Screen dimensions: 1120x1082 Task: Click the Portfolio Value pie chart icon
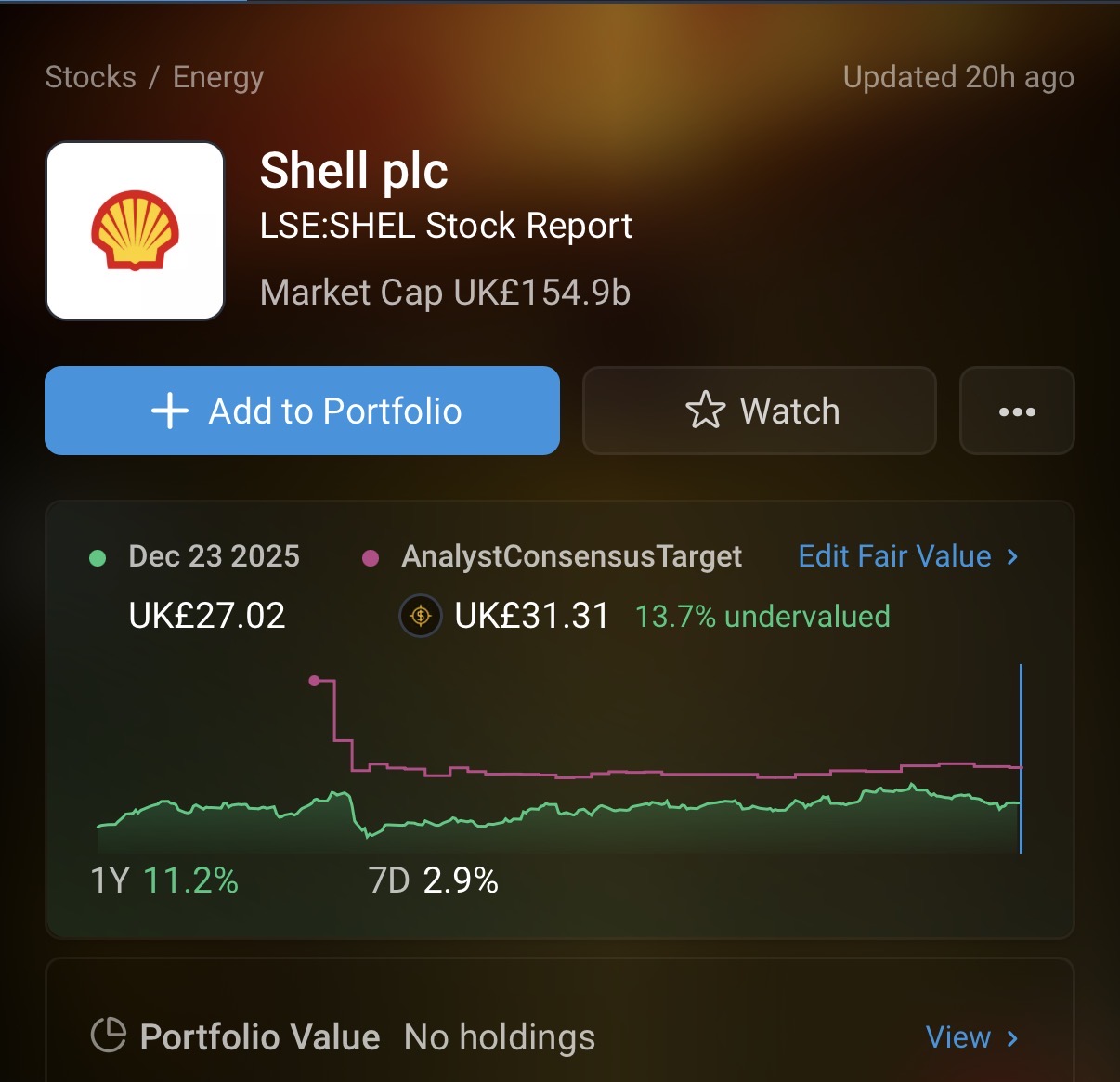(109, 1035)
